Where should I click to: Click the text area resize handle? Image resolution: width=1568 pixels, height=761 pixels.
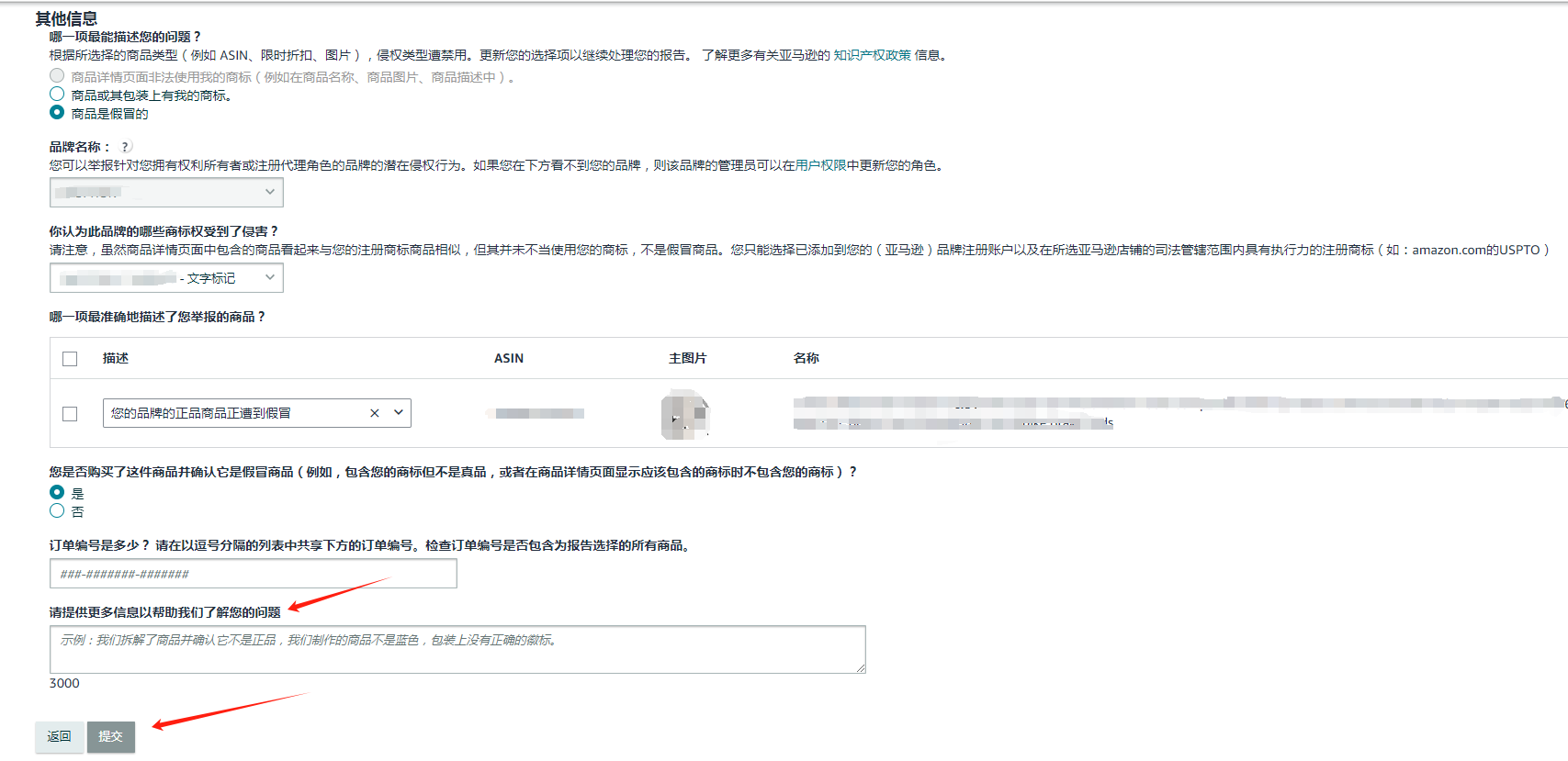click(861, 668)
